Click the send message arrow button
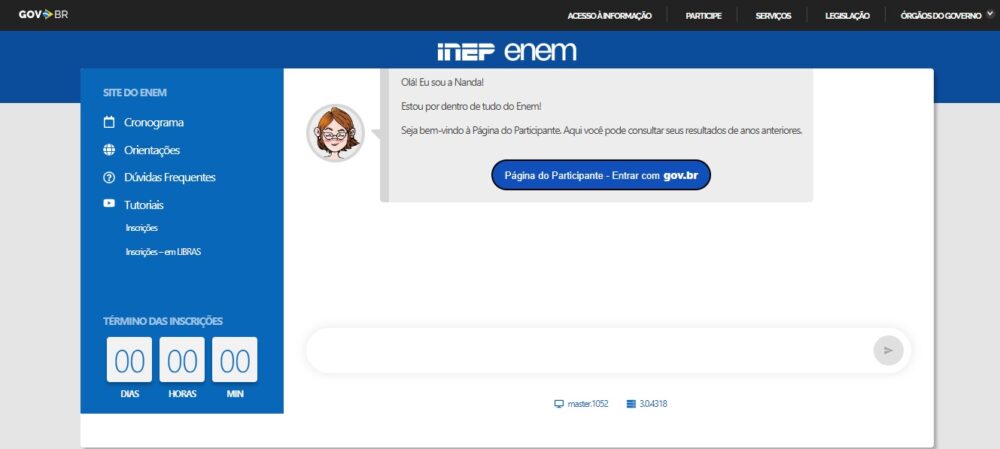This screenshot has height=449, width=1000. pos(888,350)
